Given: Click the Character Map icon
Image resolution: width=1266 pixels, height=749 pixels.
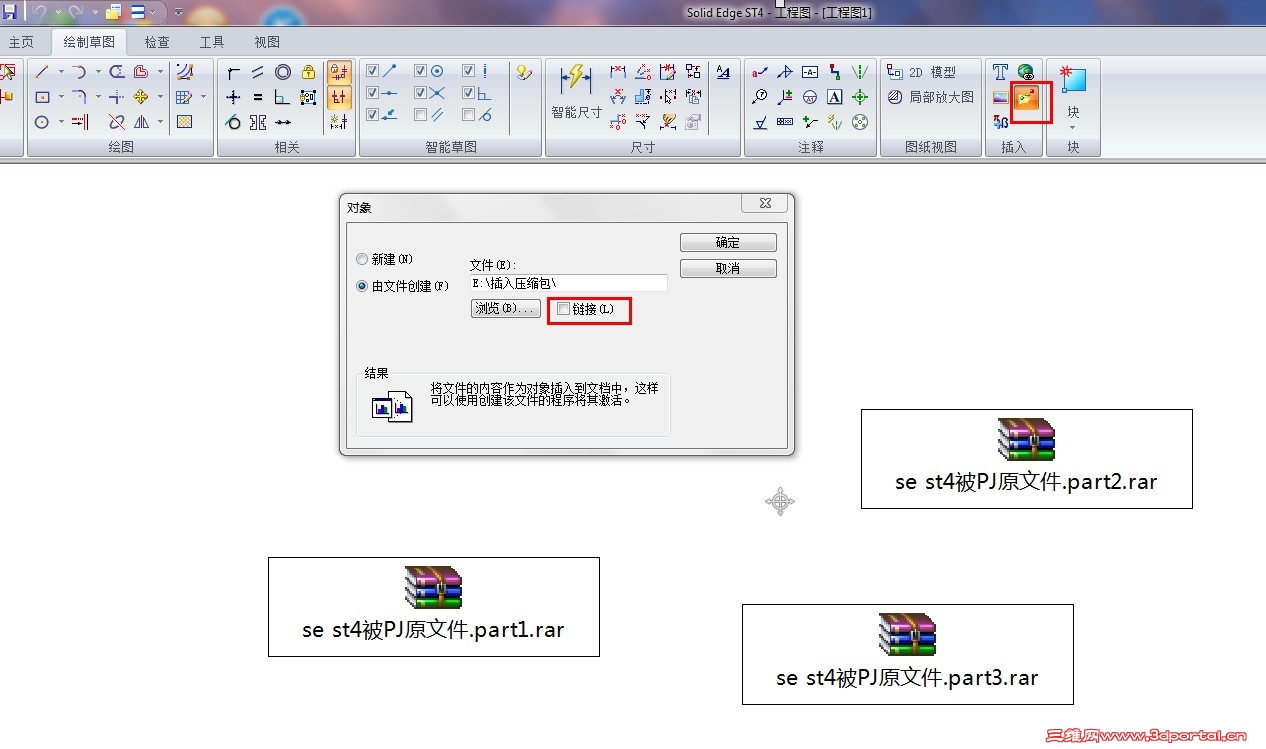Looking at the screenshot, I should (x=1000, y=122).
